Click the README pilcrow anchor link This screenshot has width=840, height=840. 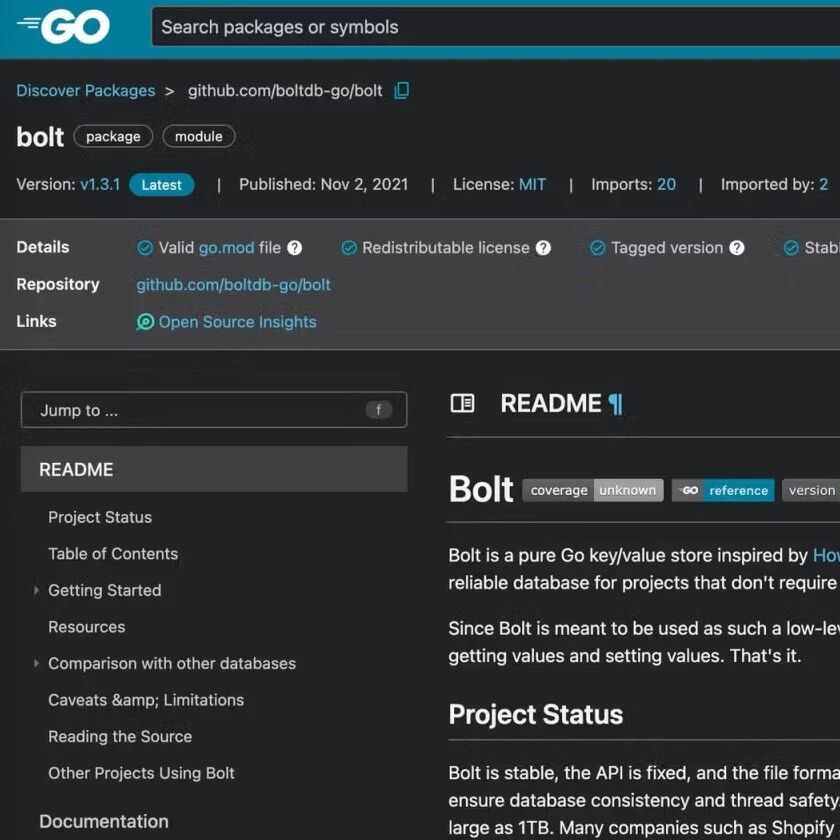click(x=616, y=404)
